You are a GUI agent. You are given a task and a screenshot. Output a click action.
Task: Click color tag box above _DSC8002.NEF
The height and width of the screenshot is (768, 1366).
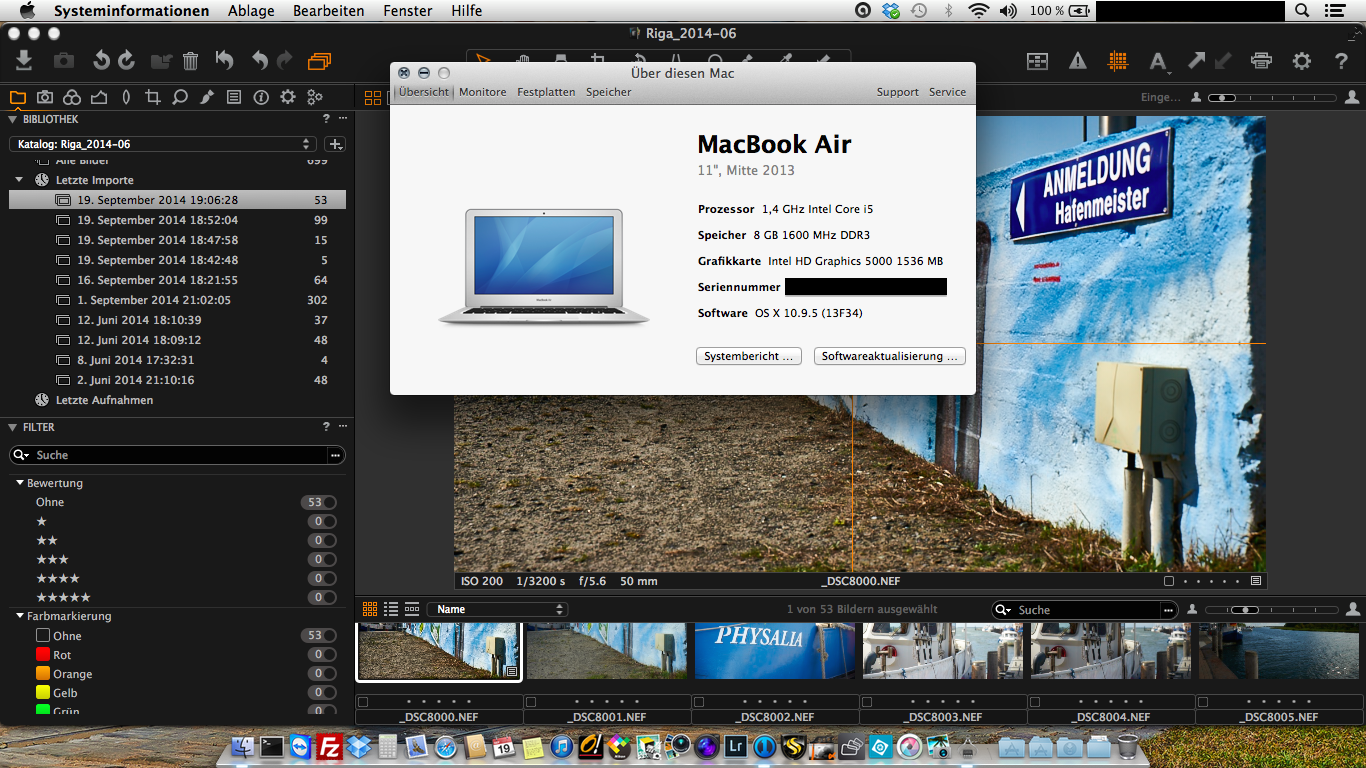[x=699, y=701]
